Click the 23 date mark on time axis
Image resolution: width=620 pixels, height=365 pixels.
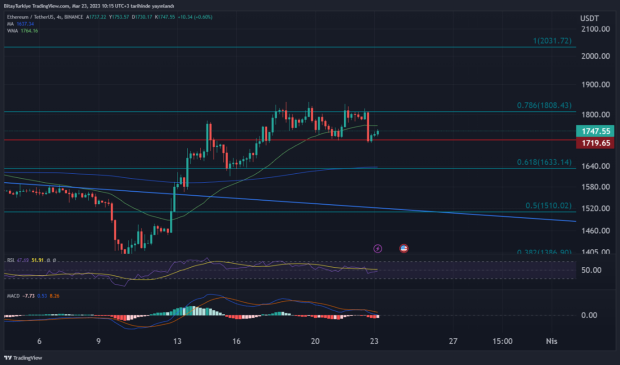coord(374,341)
